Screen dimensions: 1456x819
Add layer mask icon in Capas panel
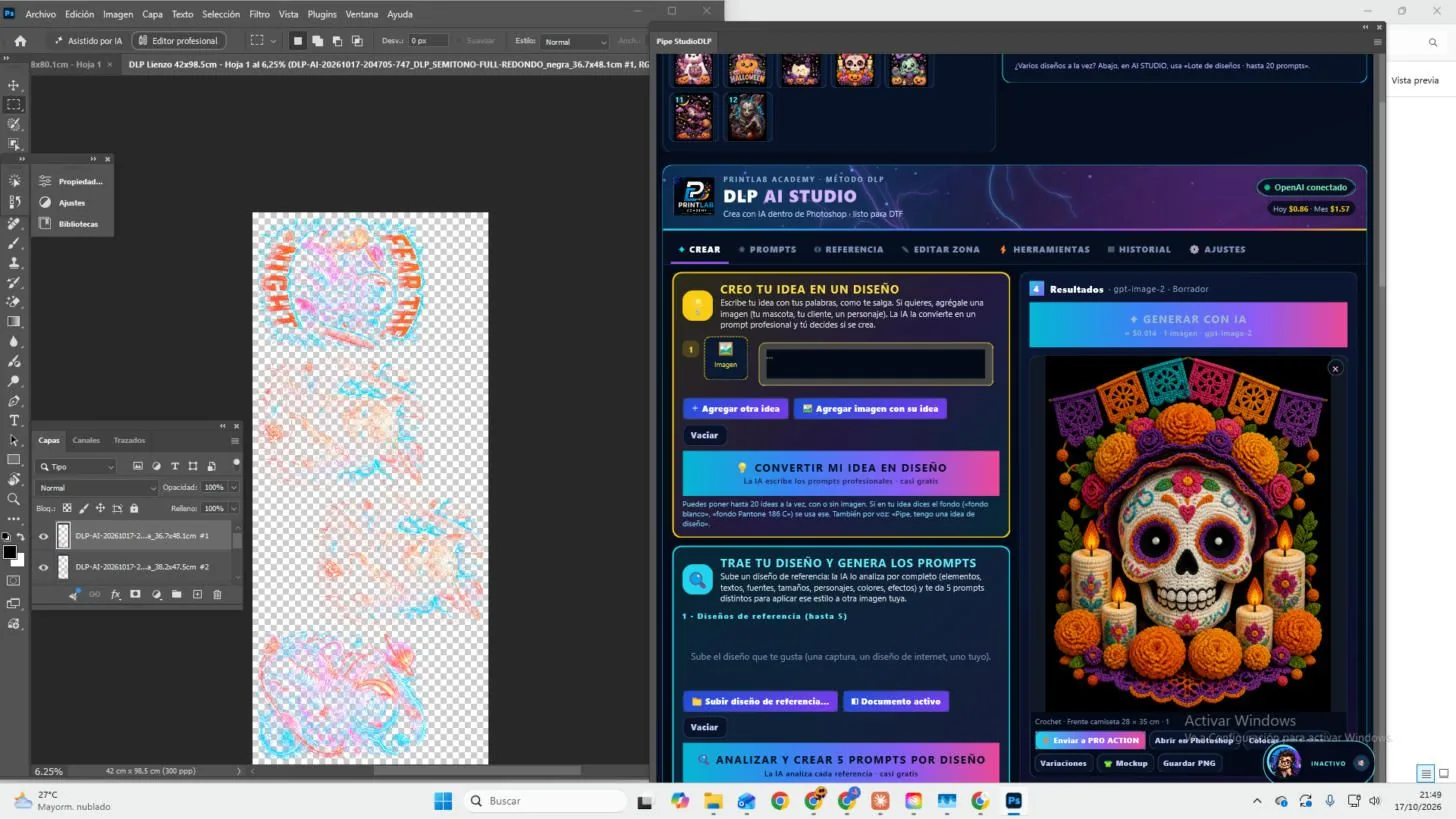(x=135, y=594)
